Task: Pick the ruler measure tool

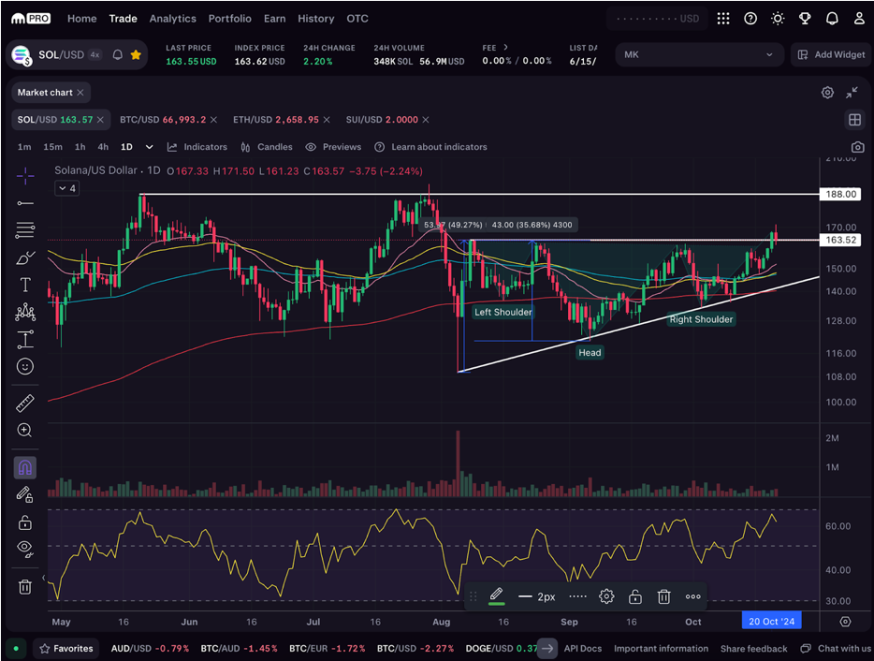Action: 25,403
